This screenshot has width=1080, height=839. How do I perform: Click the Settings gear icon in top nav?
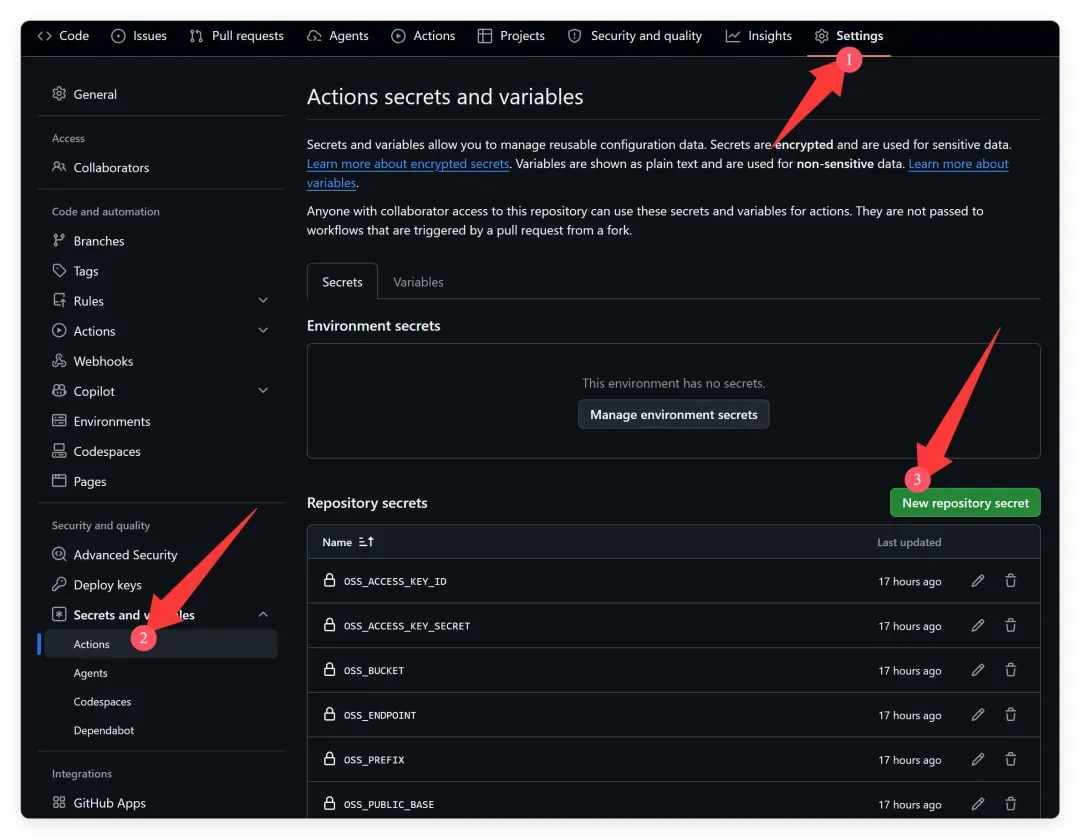tap(821, 36)
